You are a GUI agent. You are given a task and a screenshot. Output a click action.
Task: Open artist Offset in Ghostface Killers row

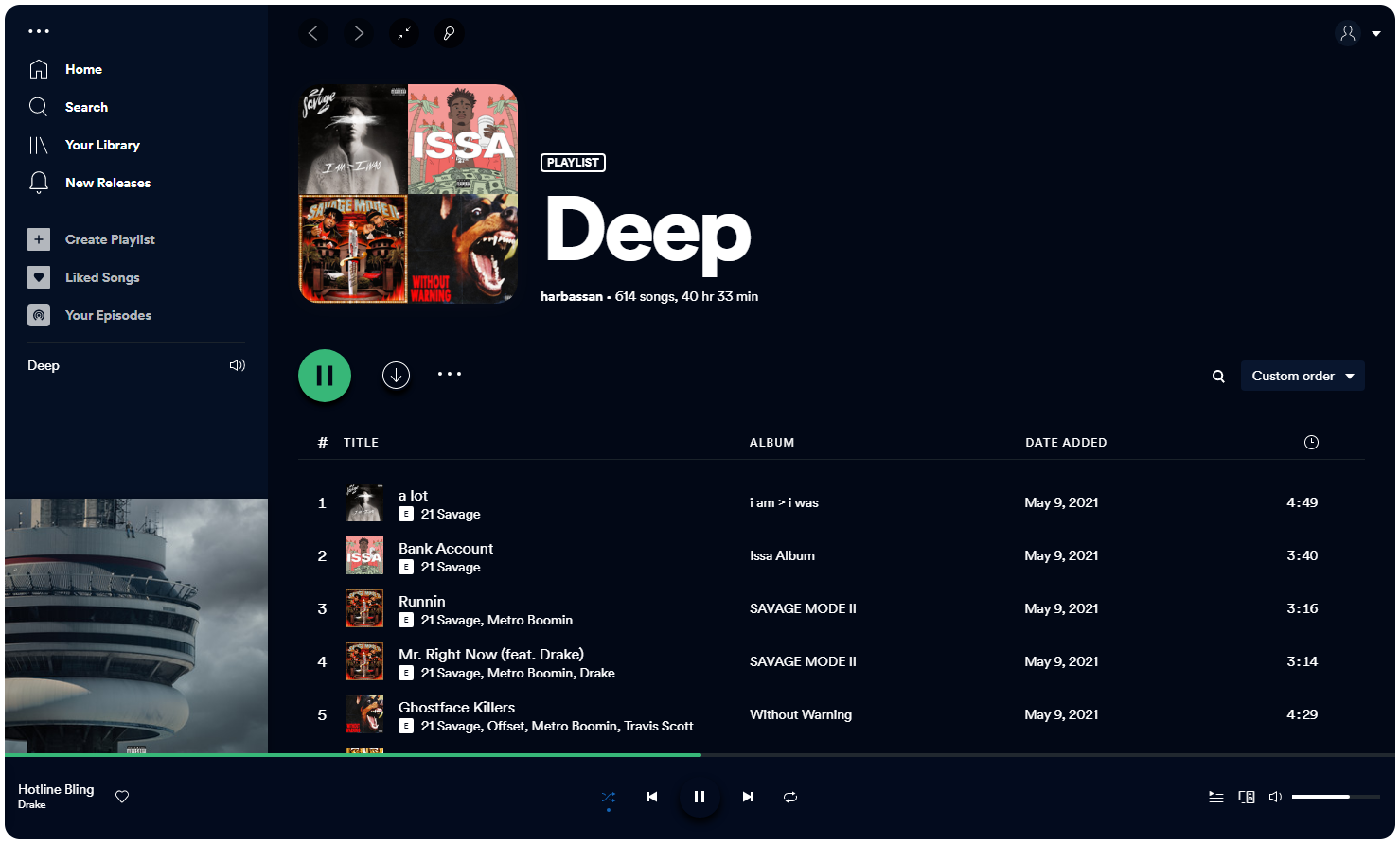(x=505, y=726)
